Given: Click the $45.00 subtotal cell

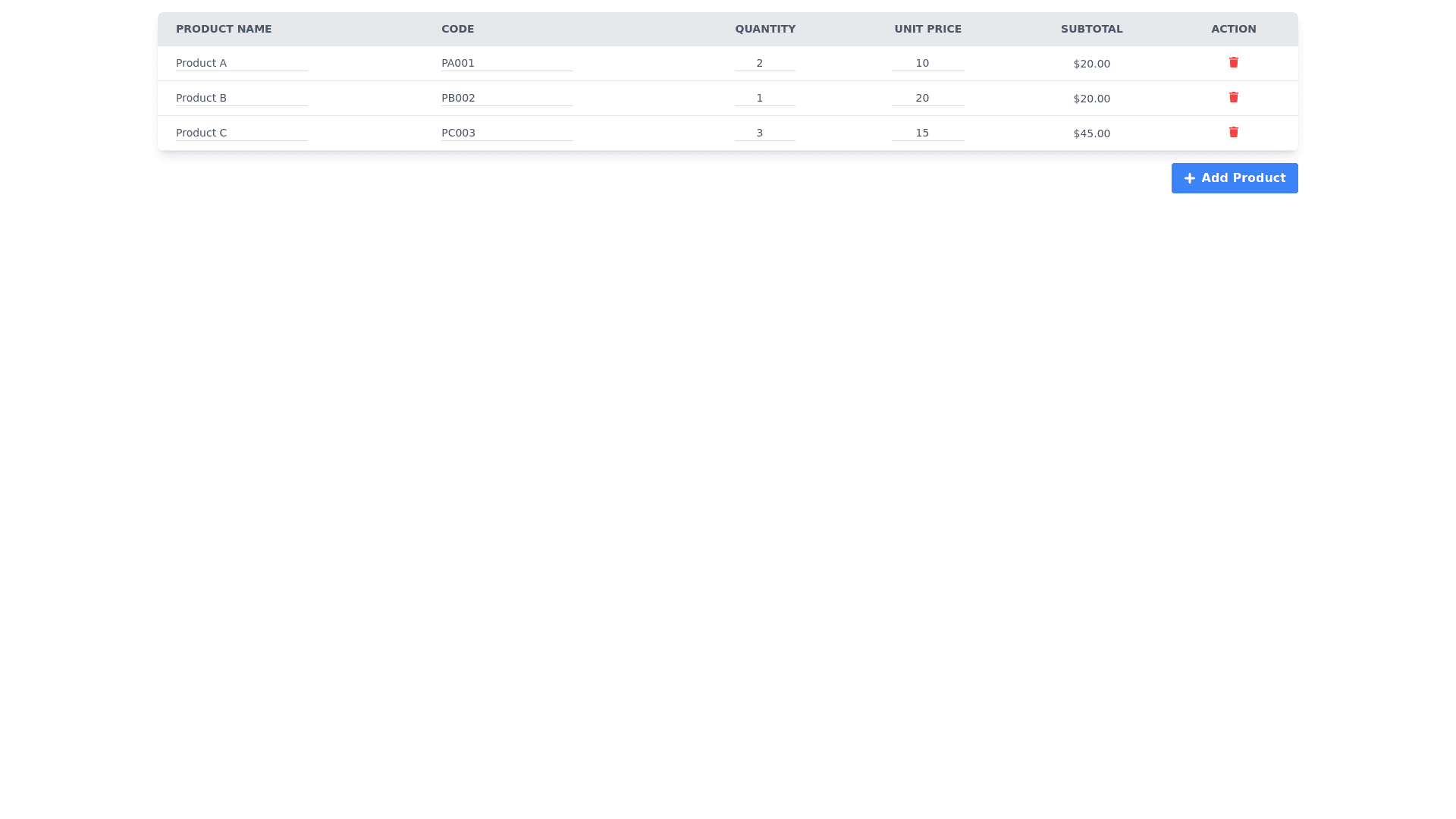Looking at the screenshot, I should (1091, 133).
